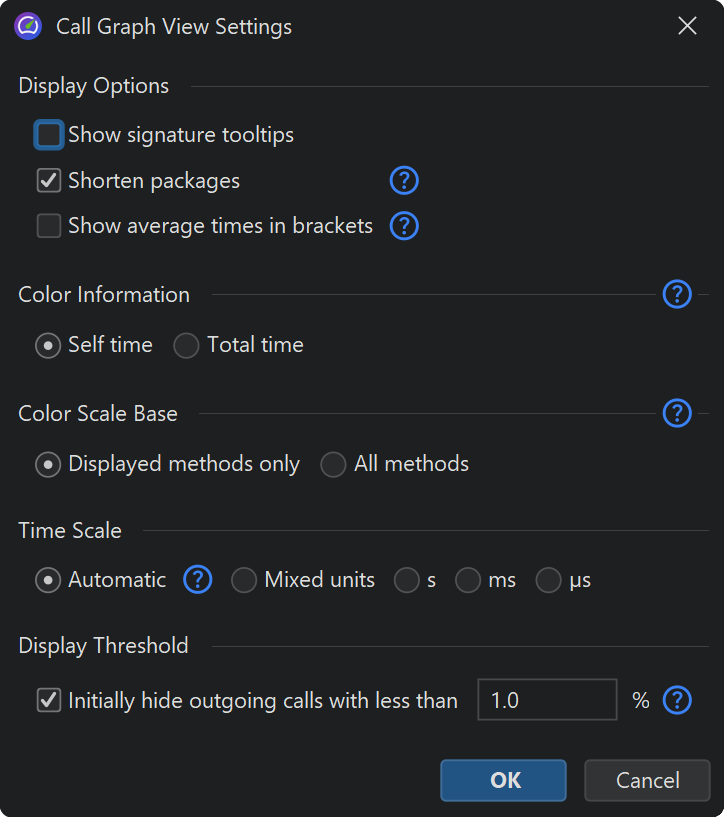This screenshot has height=817, width=724.
Task: Click the Color Information help icon
Action: click(677, 295)
